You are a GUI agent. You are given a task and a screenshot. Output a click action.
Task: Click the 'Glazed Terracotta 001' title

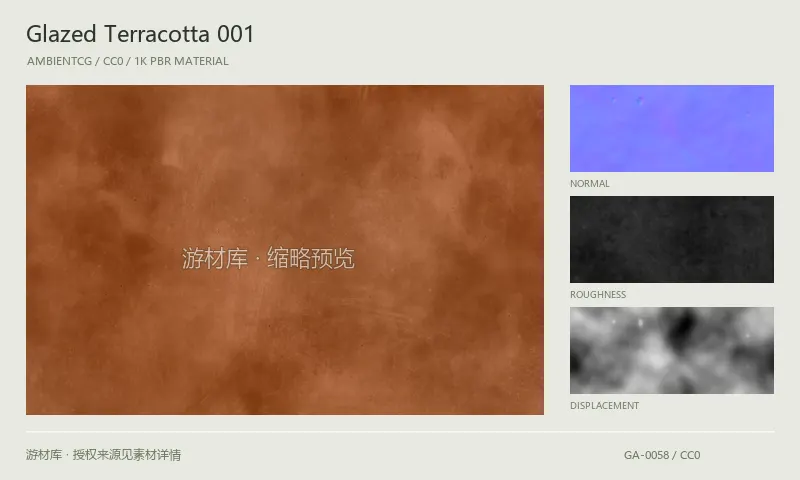coord(140,34)
